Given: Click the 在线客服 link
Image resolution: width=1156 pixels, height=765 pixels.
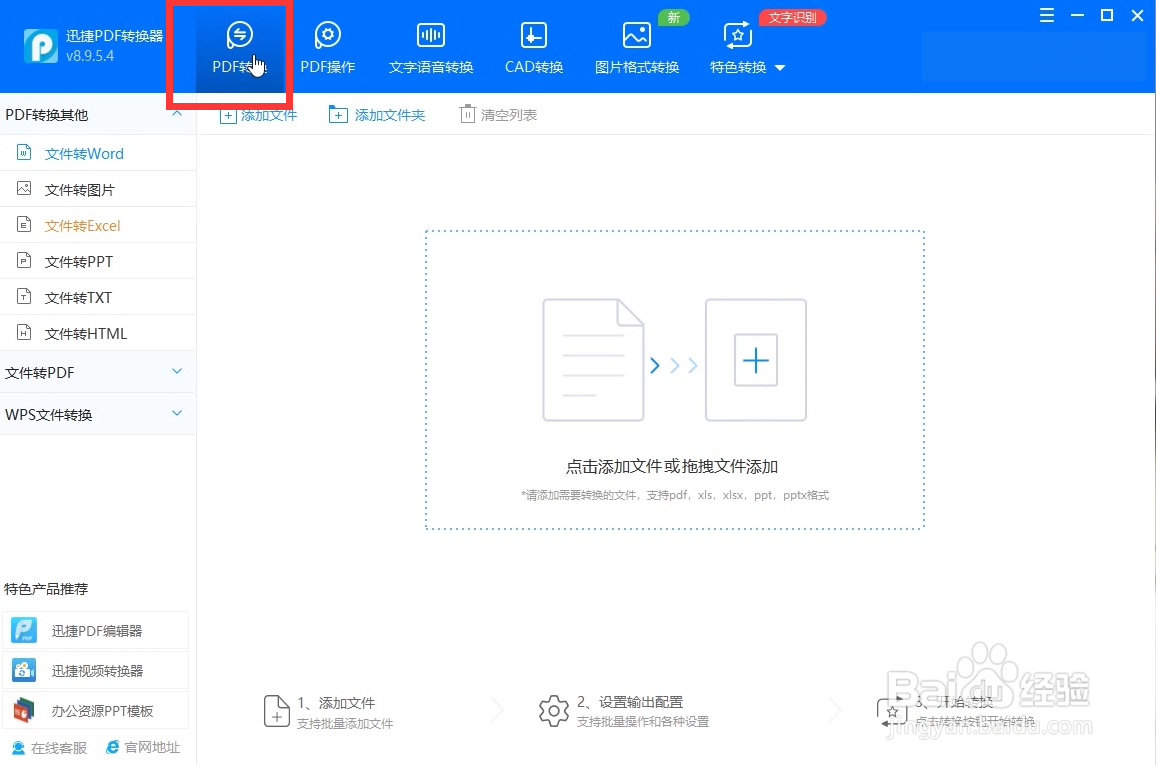Looking at the screenshot, I should coord(49,747).
